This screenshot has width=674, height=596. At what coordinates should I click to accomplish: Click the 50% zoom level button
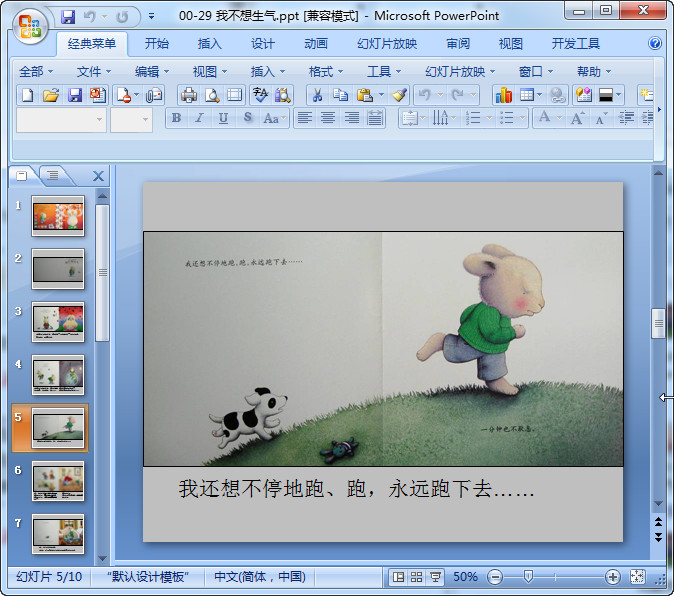coord(465,577)
